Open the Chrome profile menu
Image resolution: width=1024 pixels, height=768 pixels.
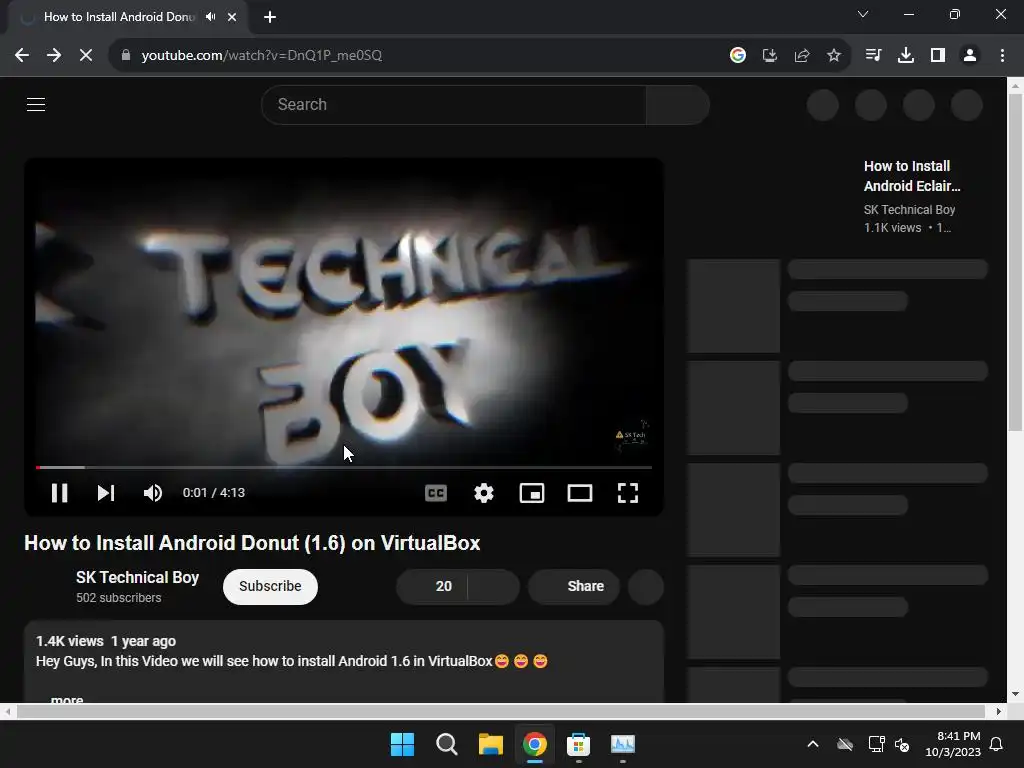[x=970, y=56]
